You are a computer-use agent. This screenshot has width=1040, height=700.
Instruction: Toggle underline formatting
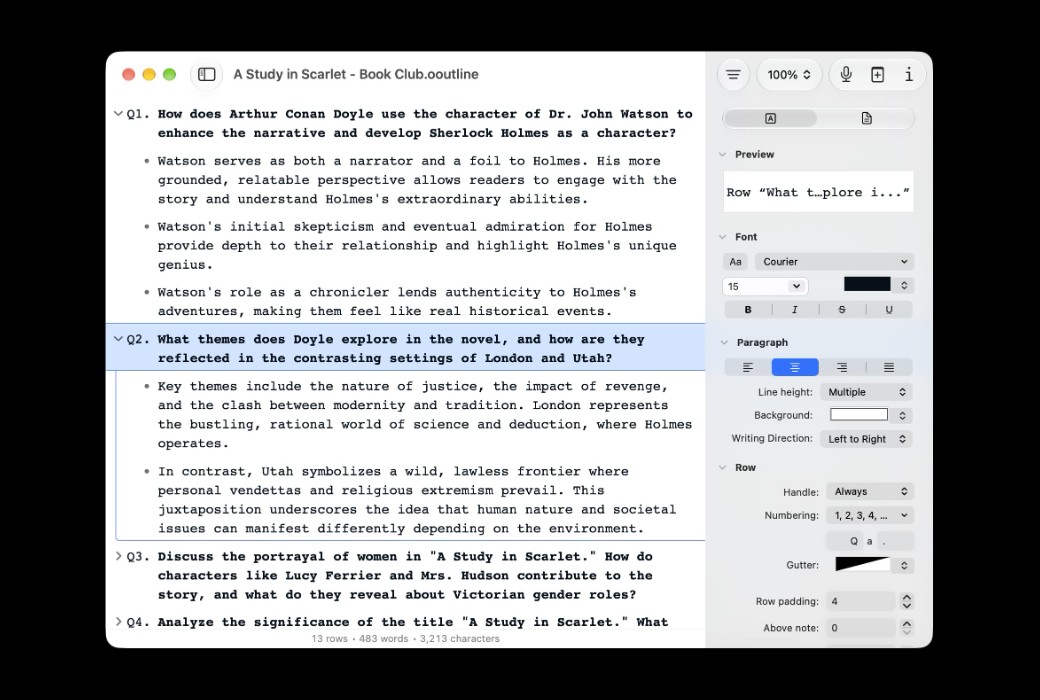point(889,309)
